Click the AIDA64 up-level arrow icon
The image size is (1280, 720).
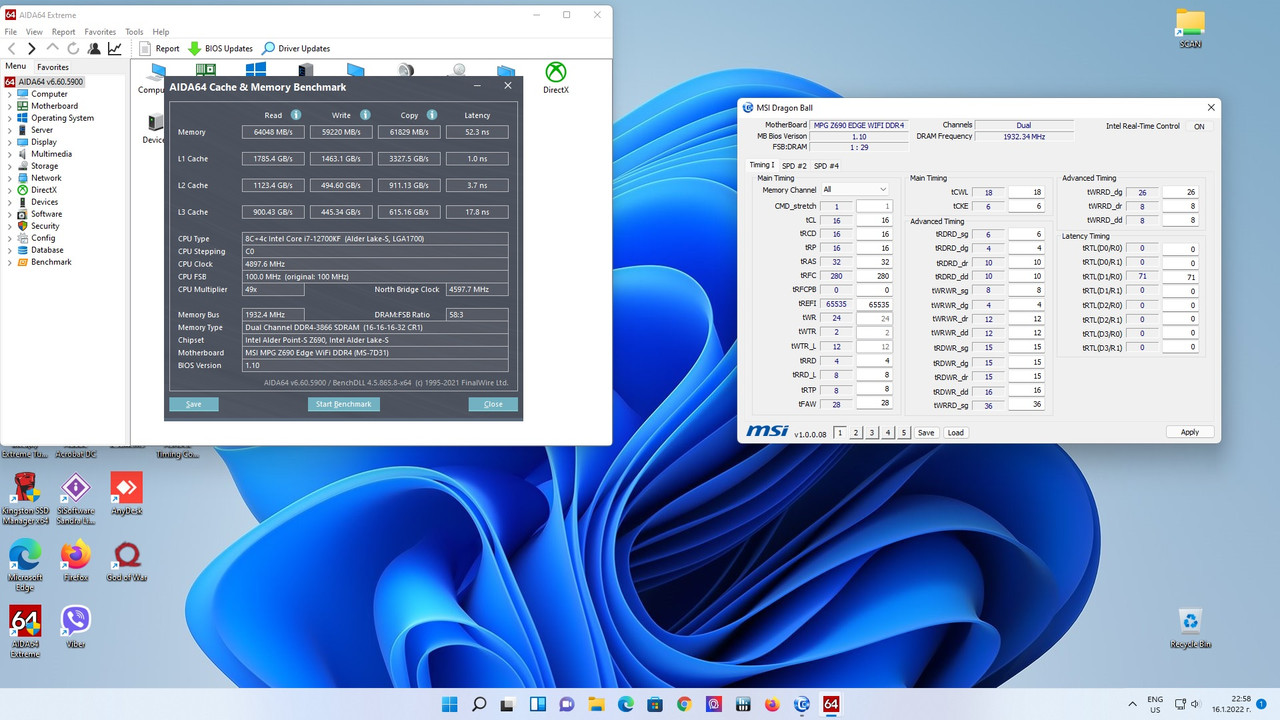53,48
